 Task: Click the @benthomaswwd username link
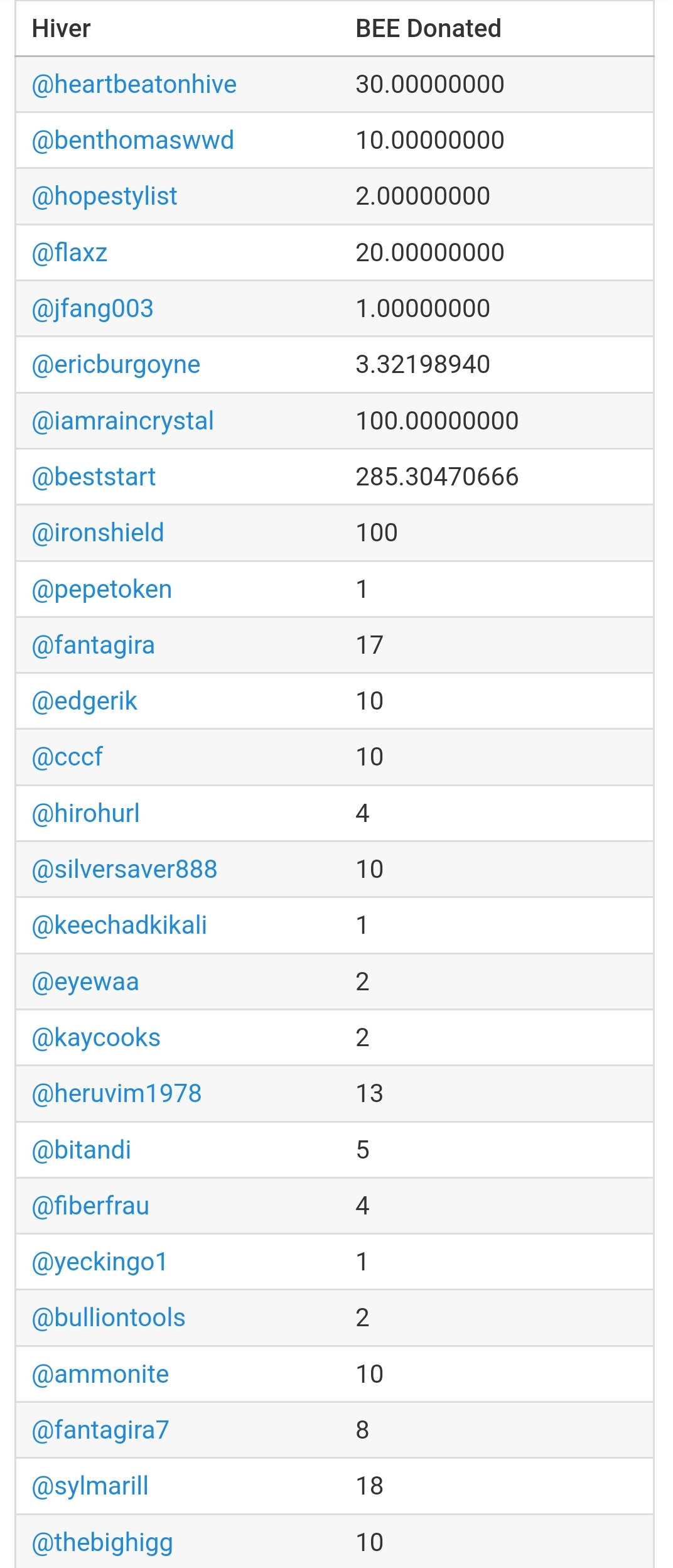pos(132,140)
